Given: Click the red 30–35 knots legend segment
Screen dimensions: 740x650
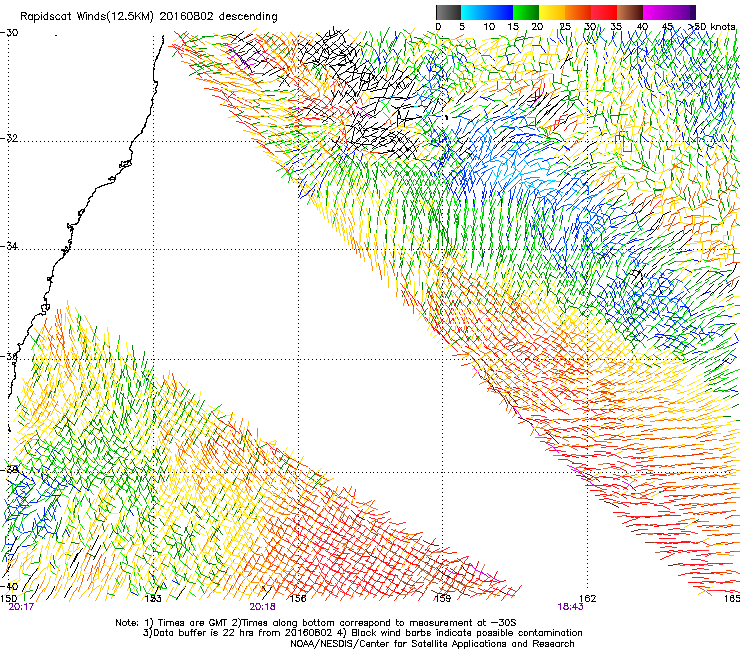Looking at the screenshot, I should 604,12.
